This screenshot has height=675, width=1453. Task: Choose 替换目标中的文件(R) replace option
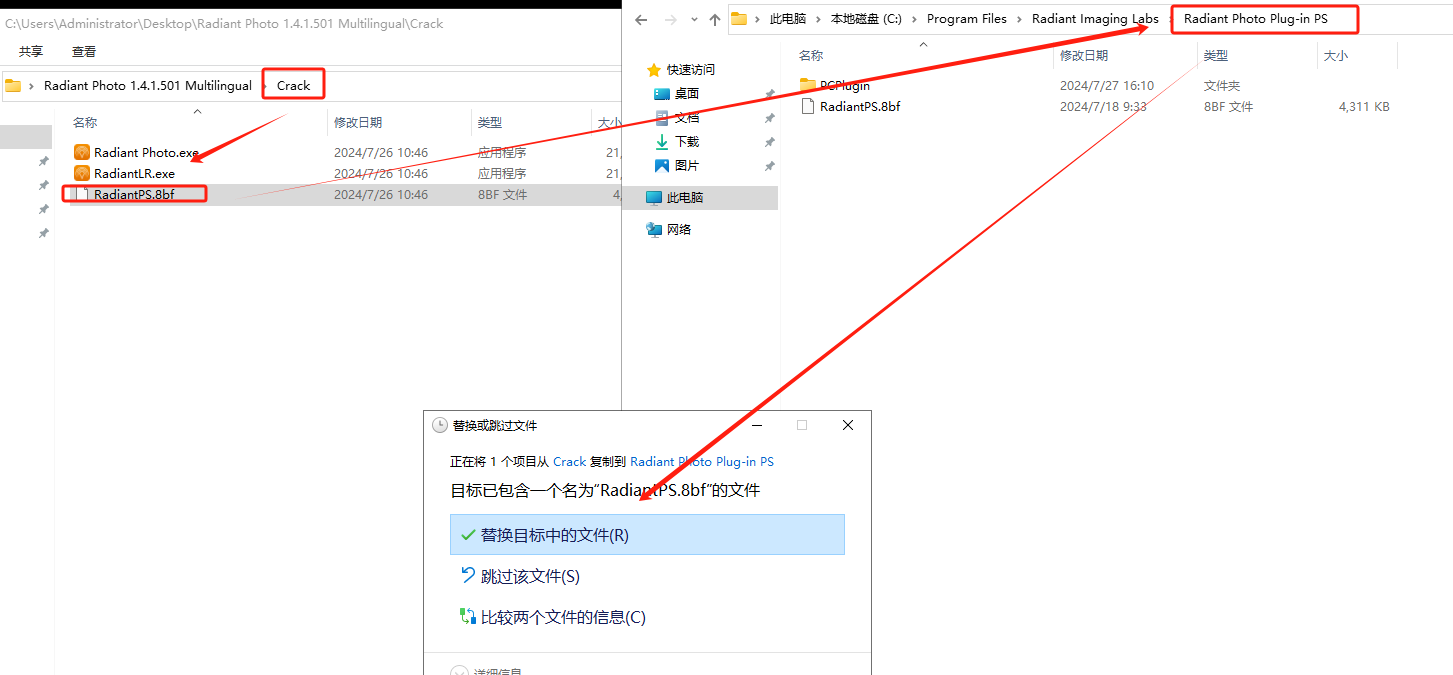point(647,535)
